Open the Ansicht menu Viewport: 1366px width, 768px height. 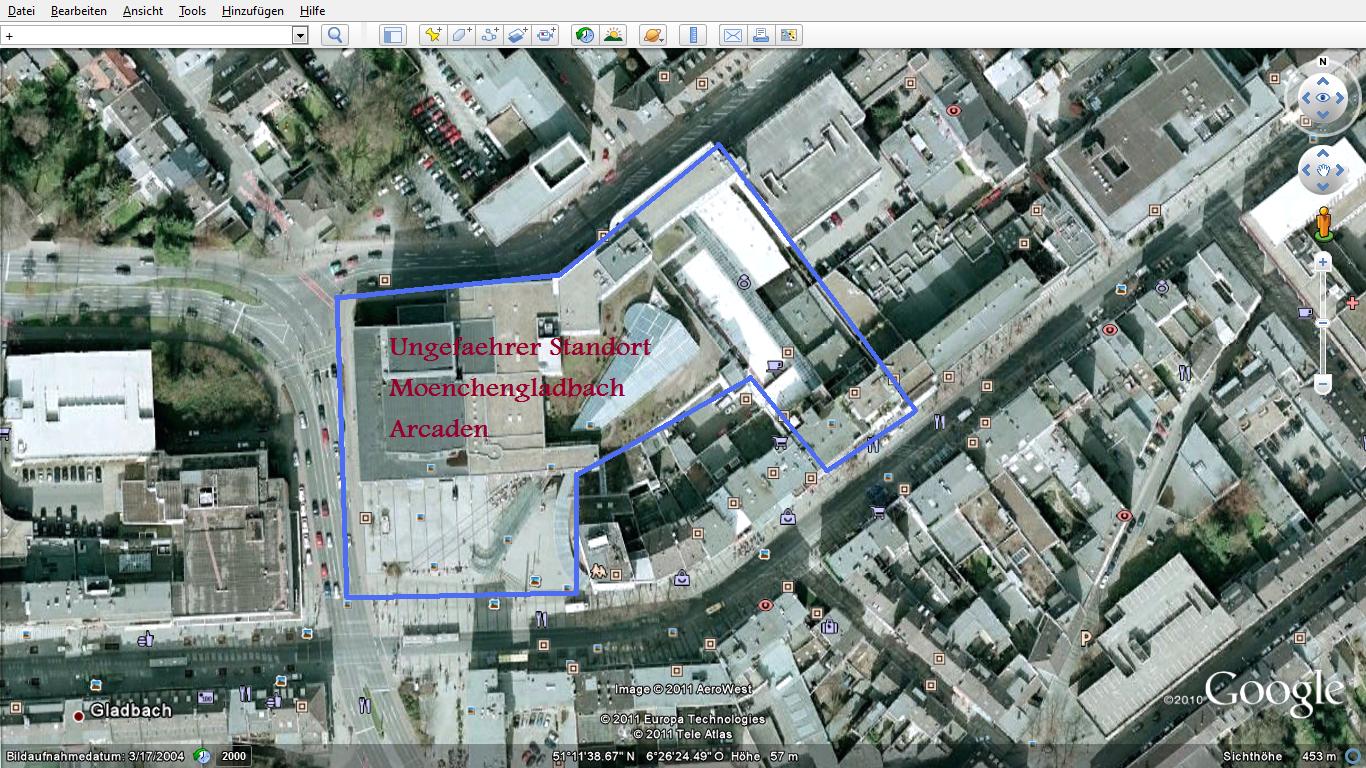click(143, 10)
